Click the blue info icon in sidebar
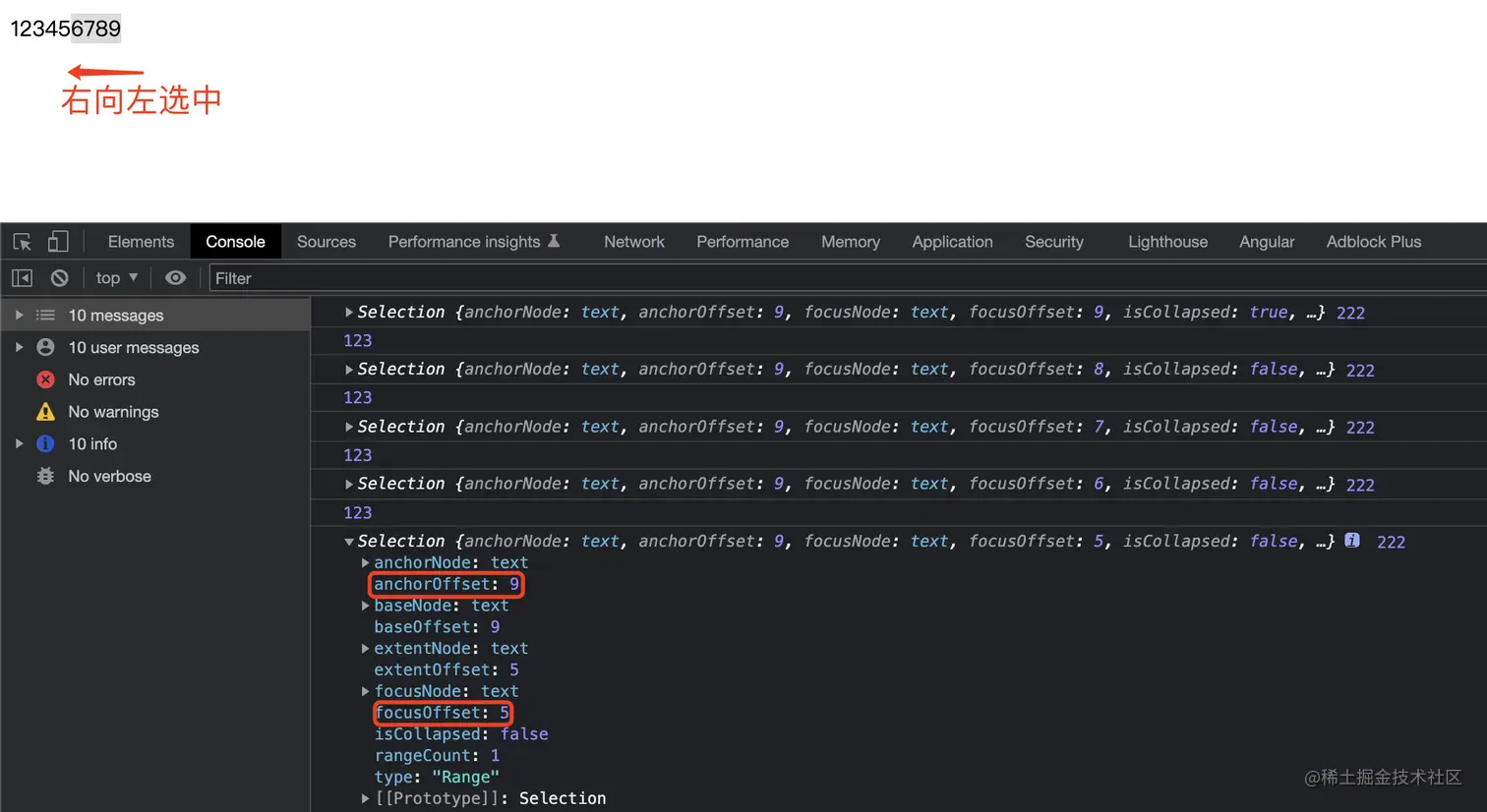Image resolution: width=1487 pixels, height=812 pixels. pyautogui.click(x=45, y=443)
